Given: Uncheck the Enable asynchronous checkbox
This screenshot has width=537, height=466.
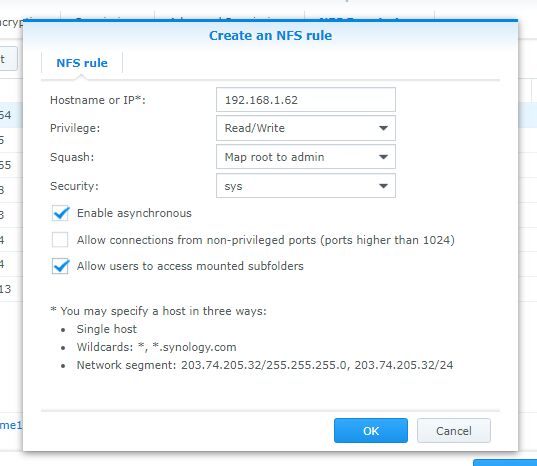Looking at the screenshot, I should (x=60, y=213).
